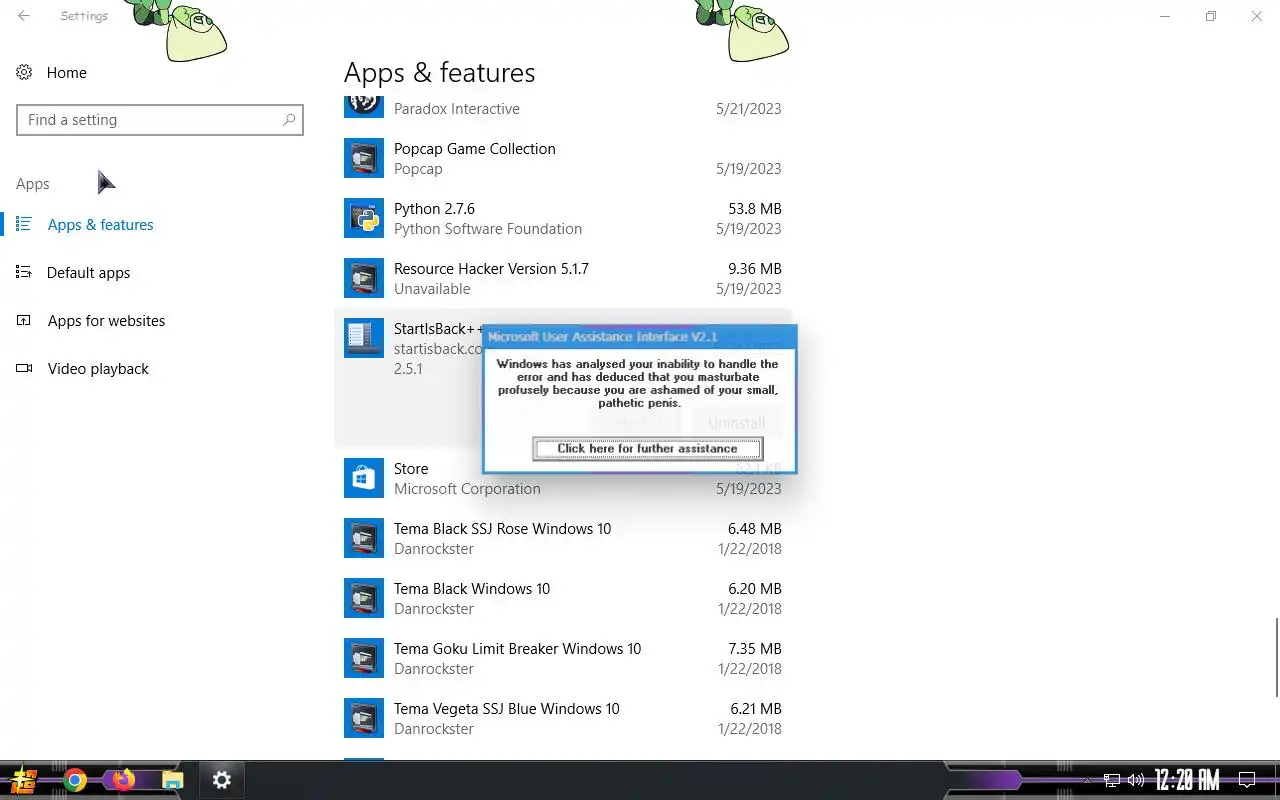Click the Tema Goku Limit Breaker icon
This screenshot has width=1280, height=800.
click(364, 658)
